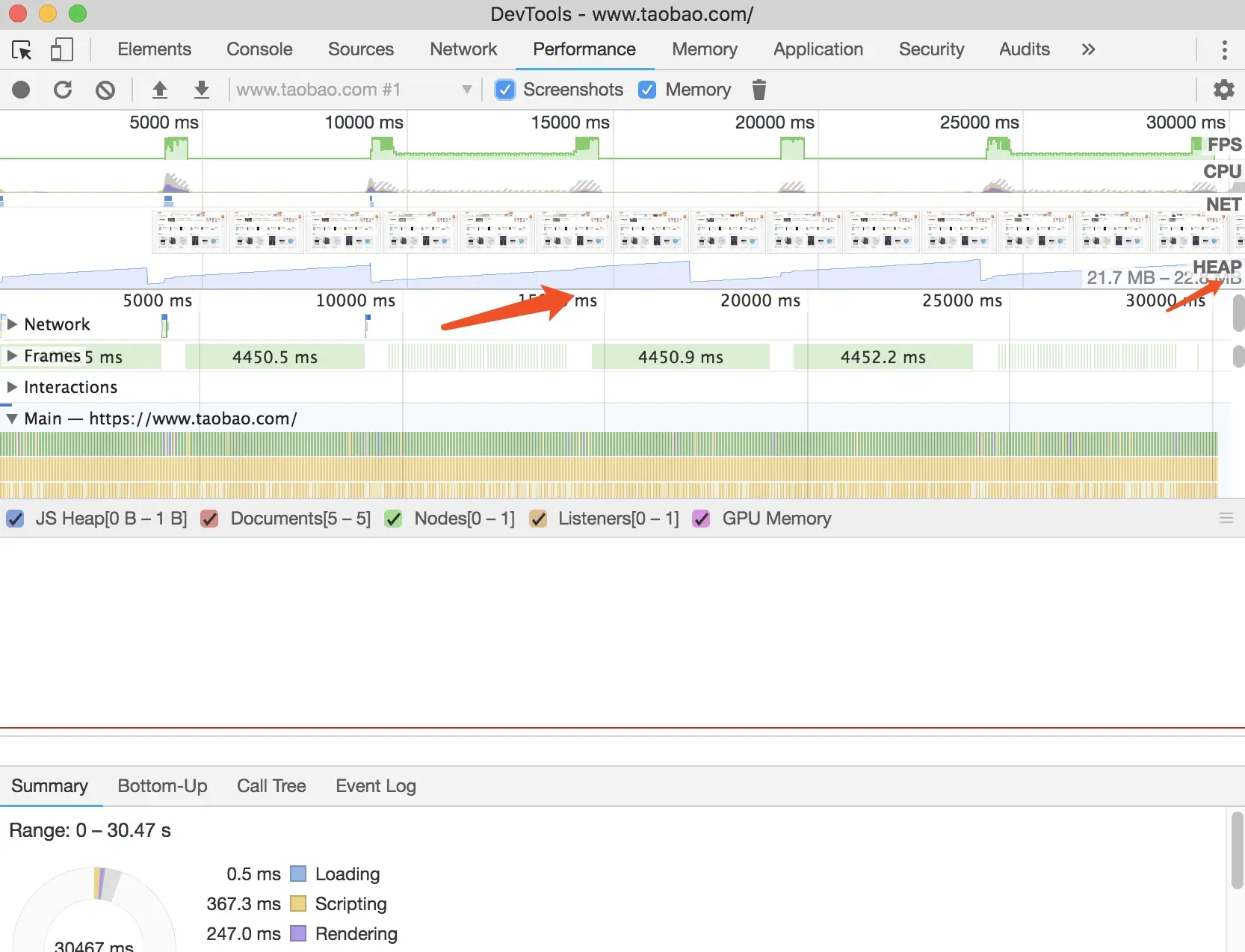This screenshot has height=952, width=1245.
Task: Click the first screenshot thumbnail in filmstrip
Action: tap(189, 232)
